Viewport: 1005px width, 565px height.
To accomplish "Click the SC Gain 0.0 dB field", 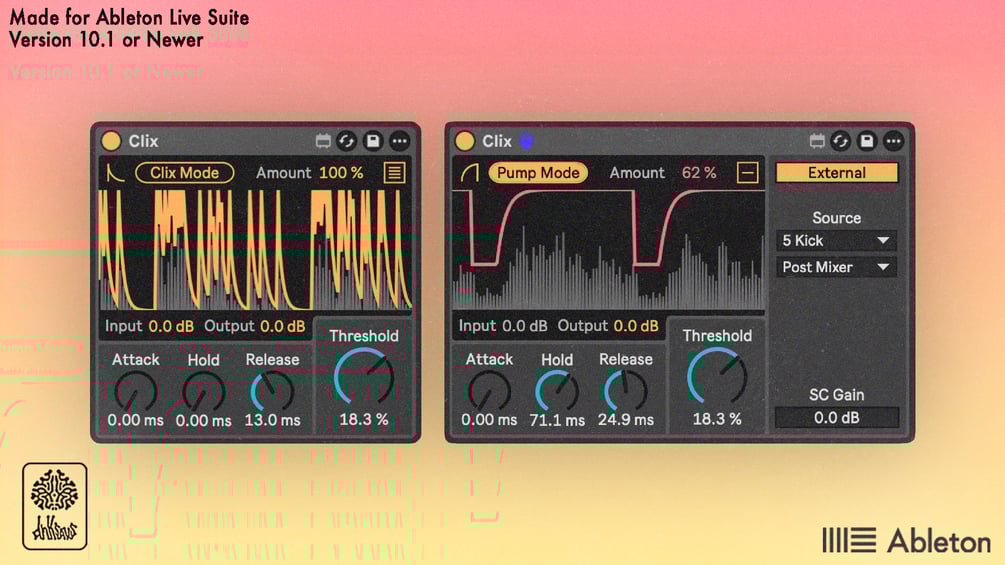I will tap(836, 418).
